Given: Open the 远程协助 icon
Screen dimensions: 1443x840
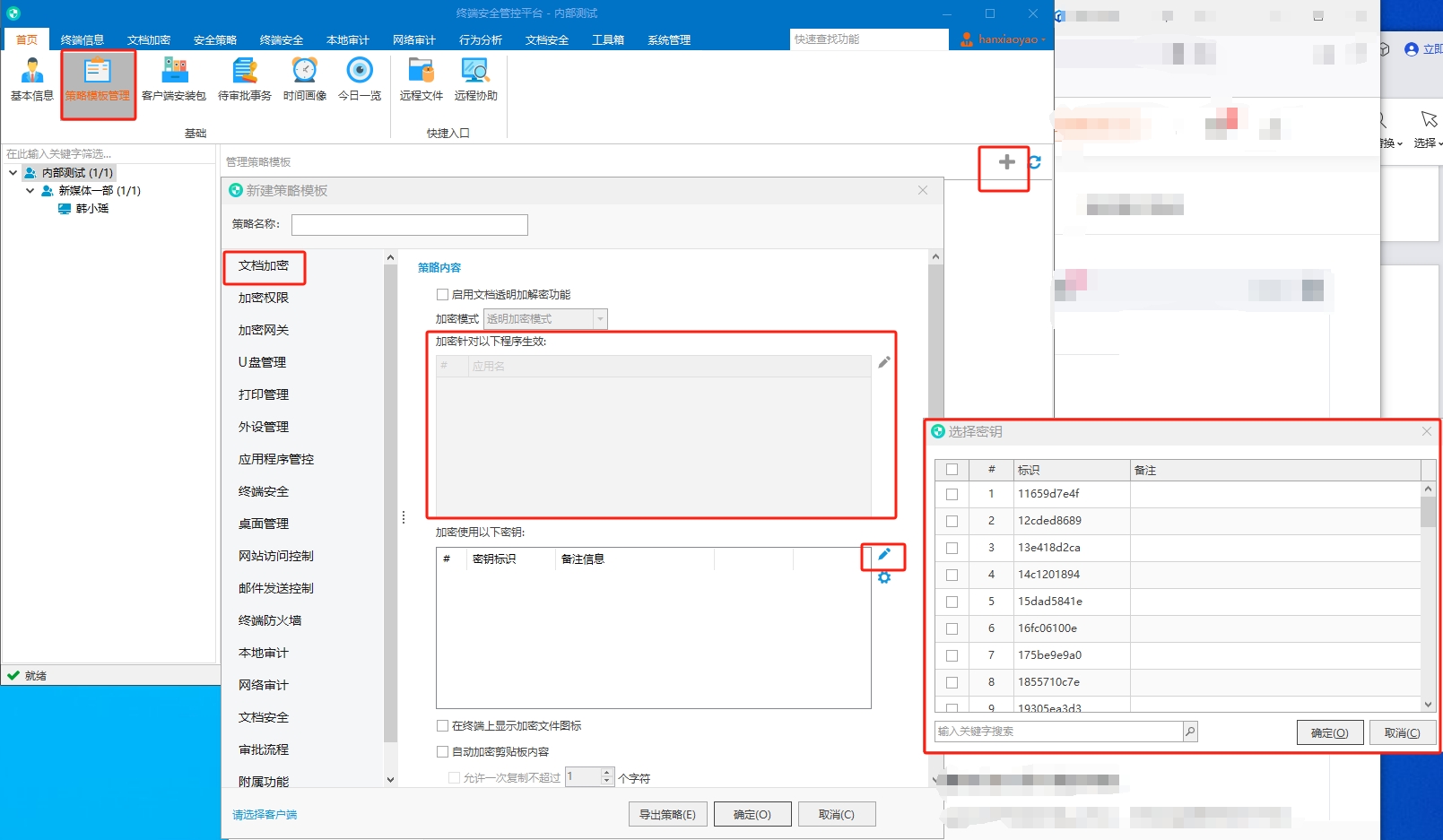Looking at the screenshot, I should pos(475,80).
